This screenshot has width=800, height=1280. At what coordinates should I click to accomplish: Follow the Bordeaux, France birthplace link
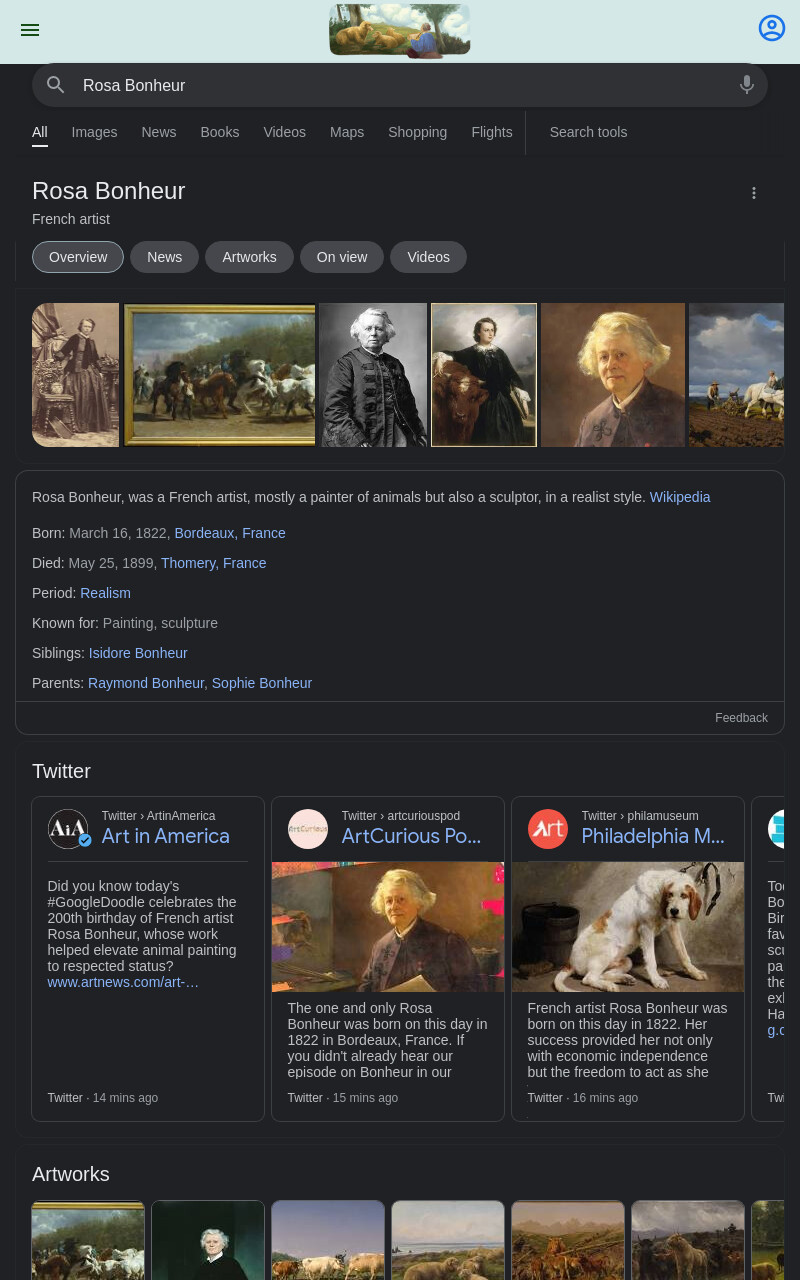tap(230, 533)
